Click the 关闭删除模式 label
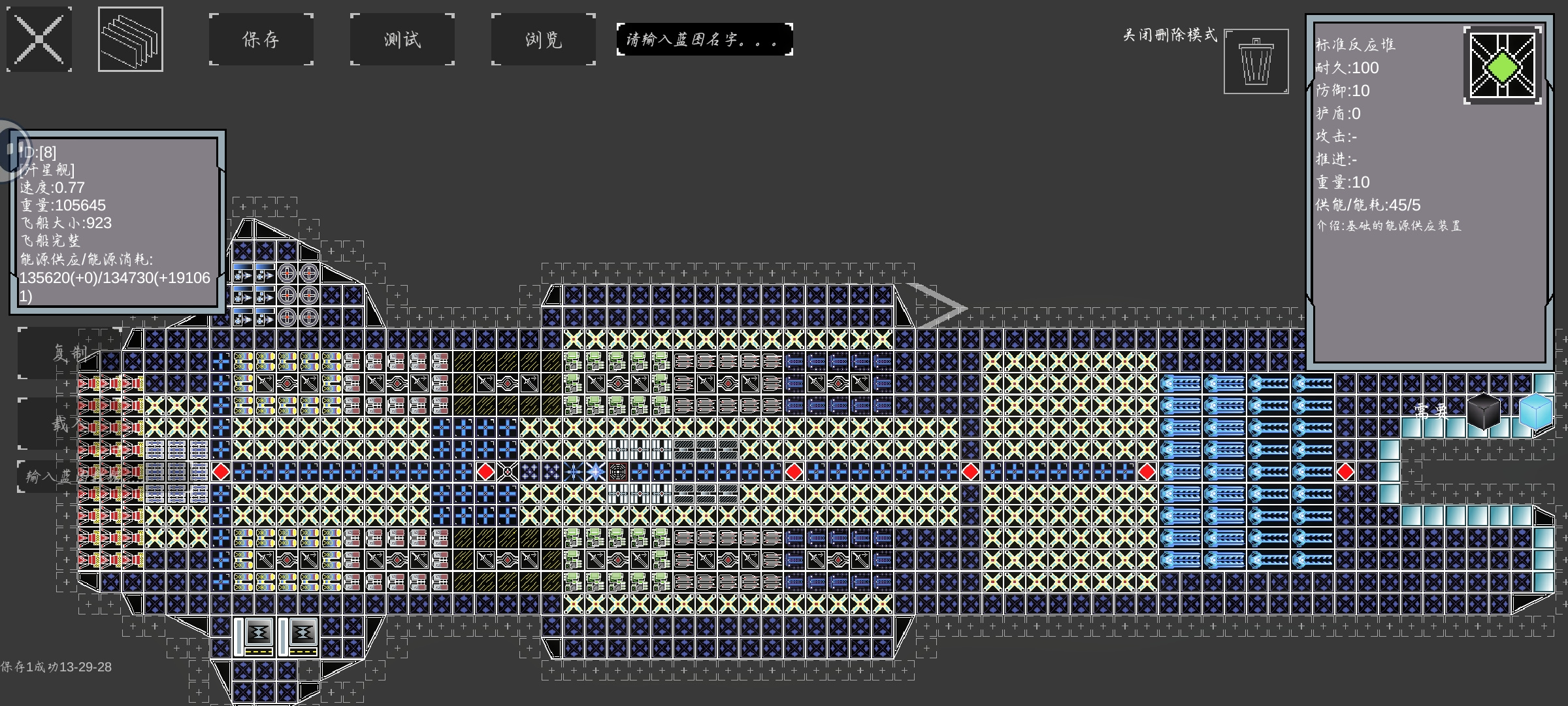 tap(1170, 35)
